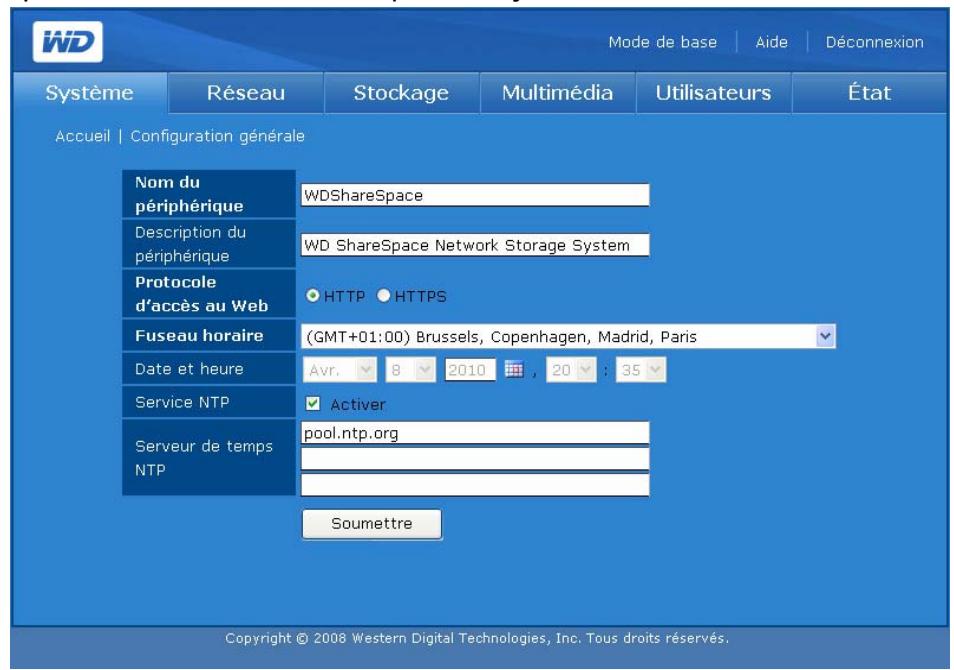Click the Serveur de temps NTP label
This screenshot has height=670, width=954.
[204, 458]
